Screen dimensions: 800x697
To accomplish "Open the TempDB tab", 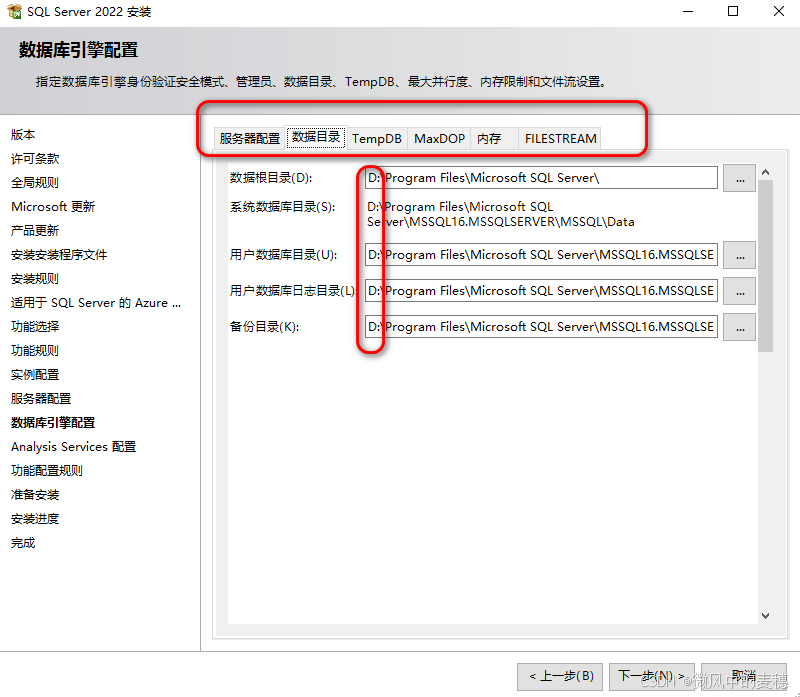I will click(x=377, y=138).
